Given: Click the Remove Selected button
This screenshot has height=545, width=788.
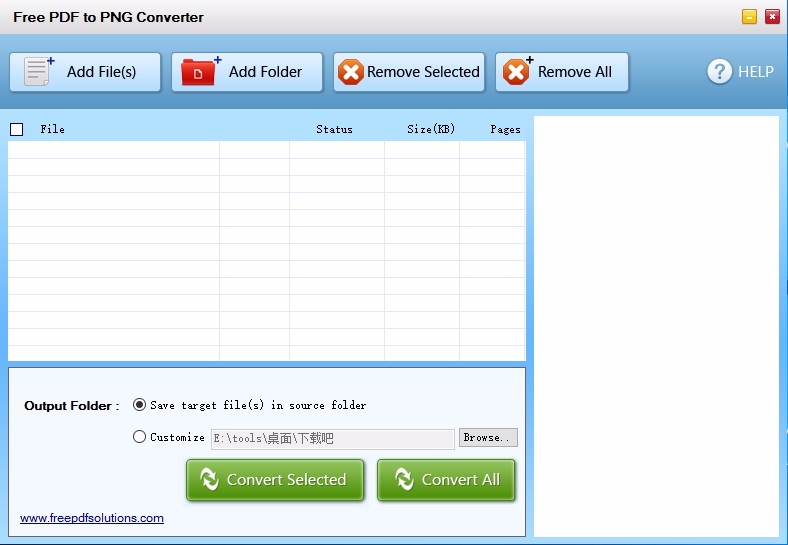Looking at the screenshot, I should (x=409, y=72).
